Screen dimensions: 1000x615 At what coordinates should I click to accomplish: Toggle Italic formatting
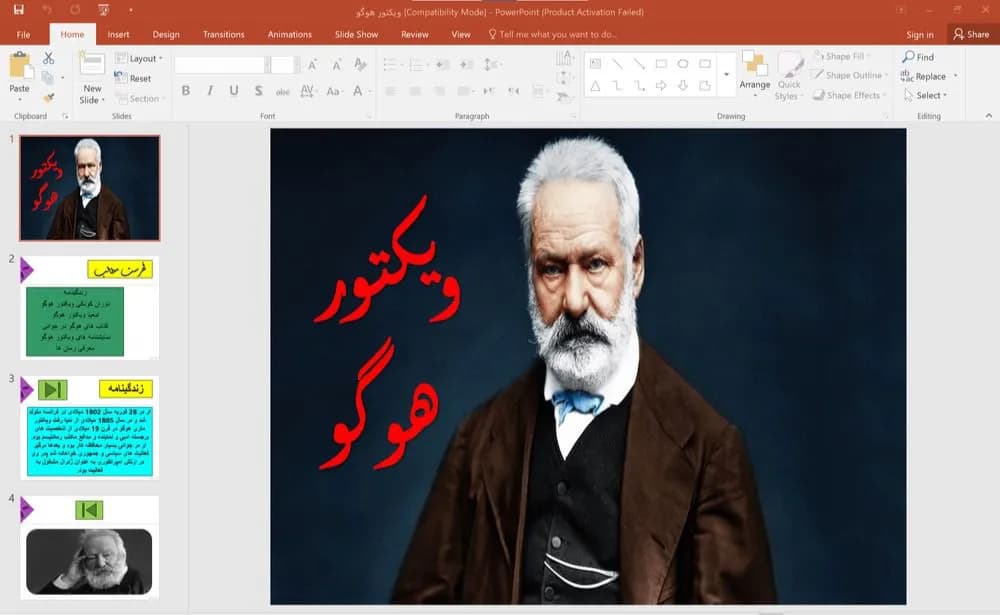[210, 91]
